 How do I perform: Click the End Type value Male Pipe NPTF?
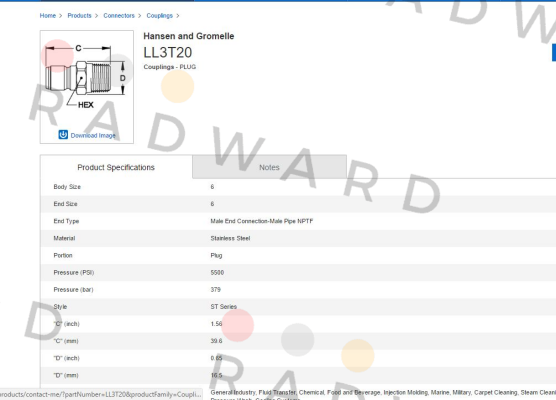pyautogui.click(x=262, y=221)
